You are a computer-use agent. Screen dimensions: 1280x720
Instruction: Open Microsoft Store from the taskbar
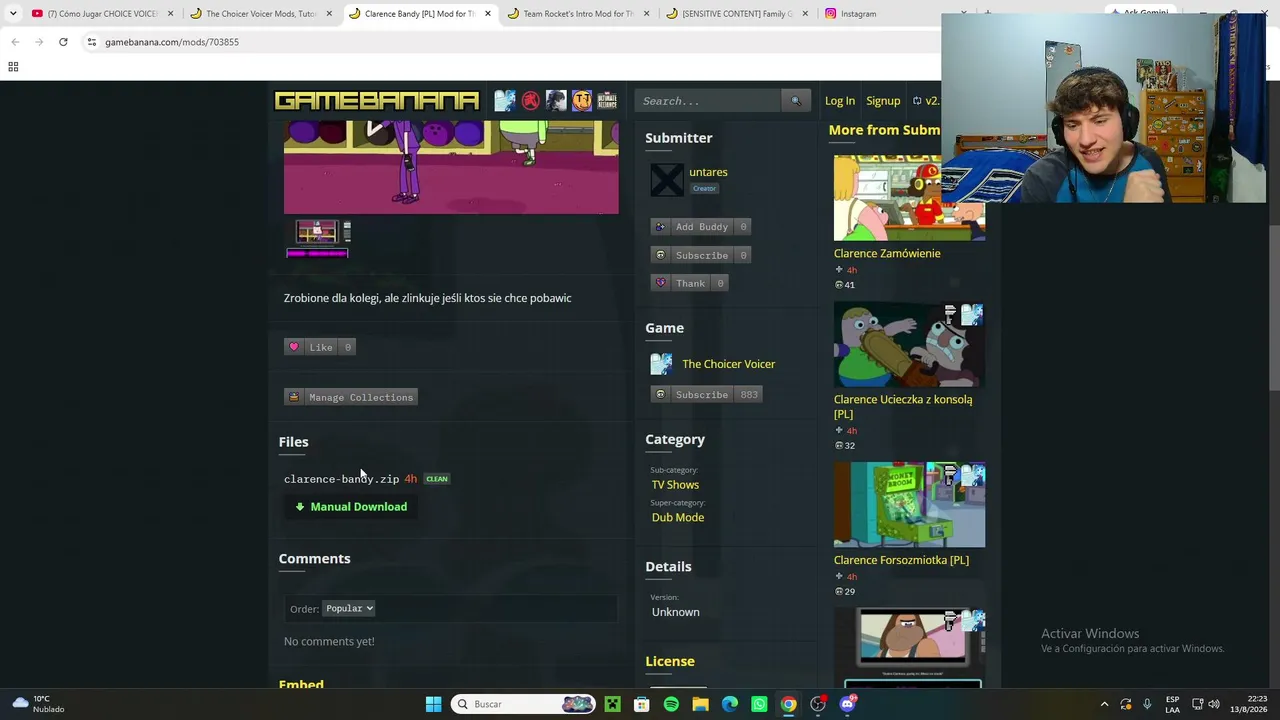[x=641, y=704]
